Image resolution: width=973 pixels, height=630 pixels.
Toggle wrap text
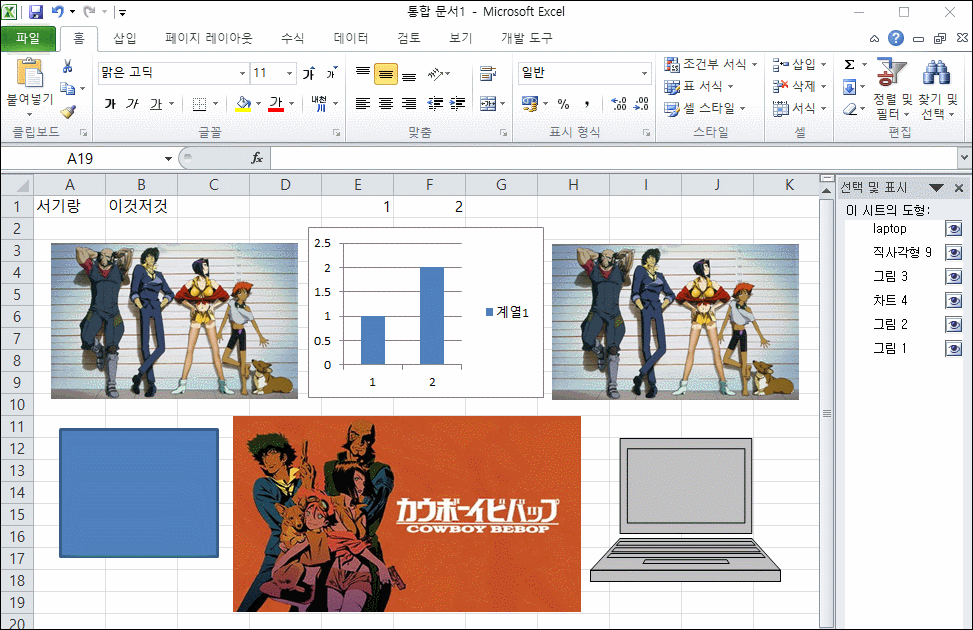[x=488, y=74]
